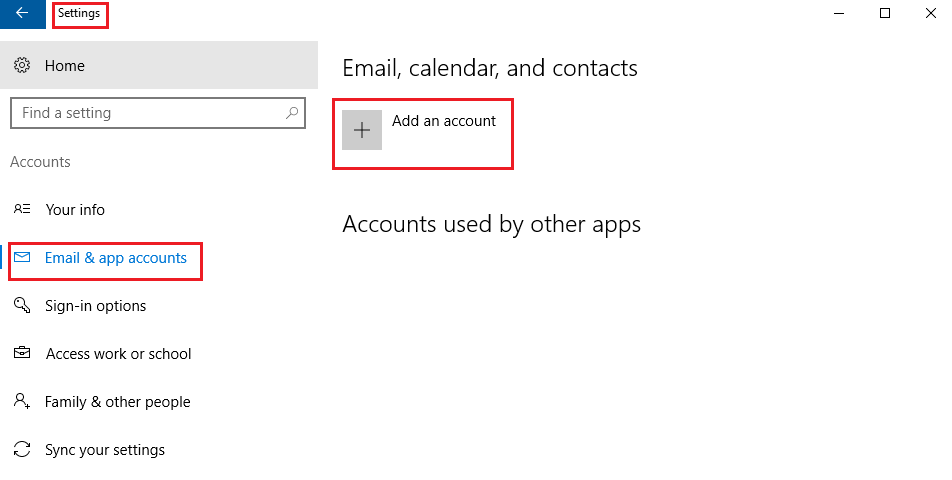Open Access work or school
The image size is (952, 480).
pyautogui.click(x=118, y=354)
